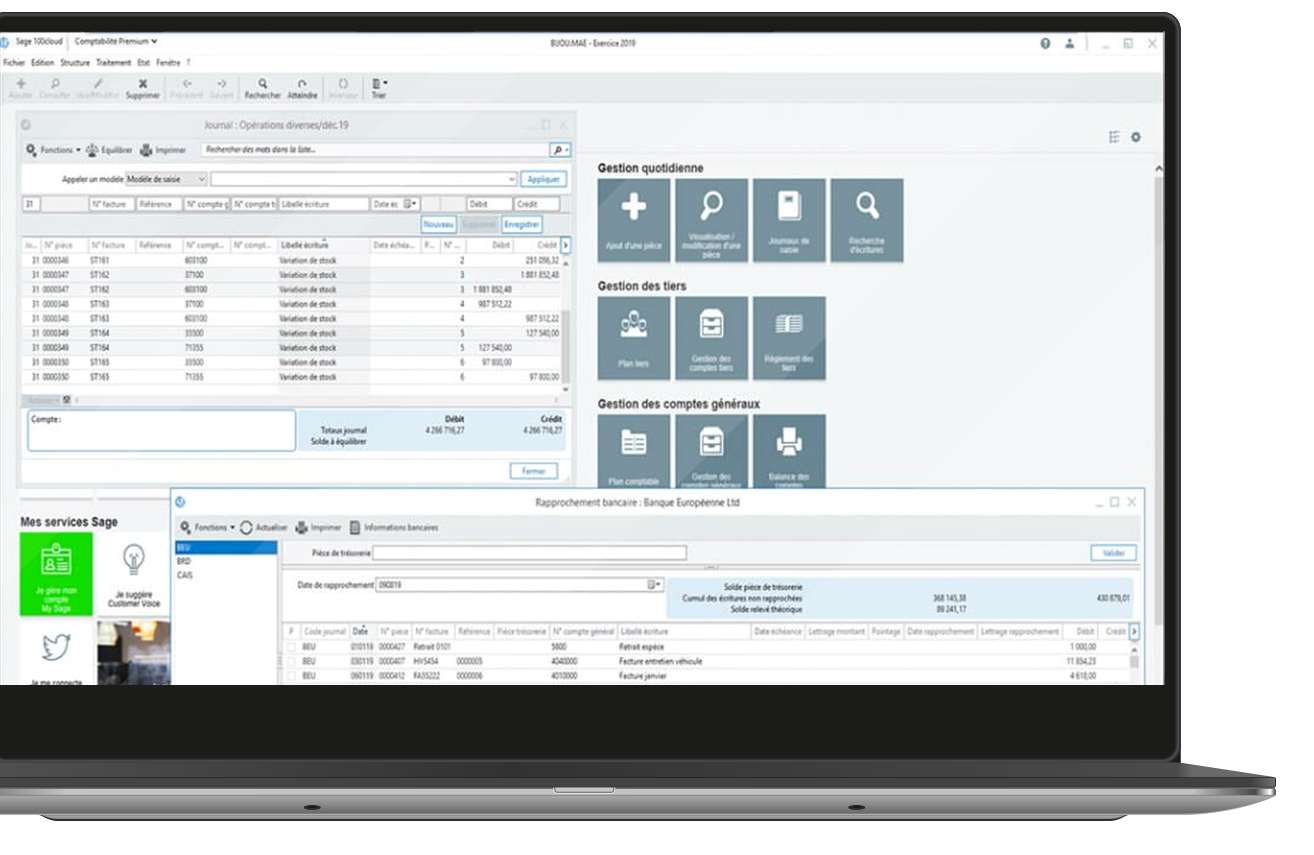This screenshot has width=1314, height=855.
Task: Open the Journaux de saisie tile
Action: click(789, 221)
